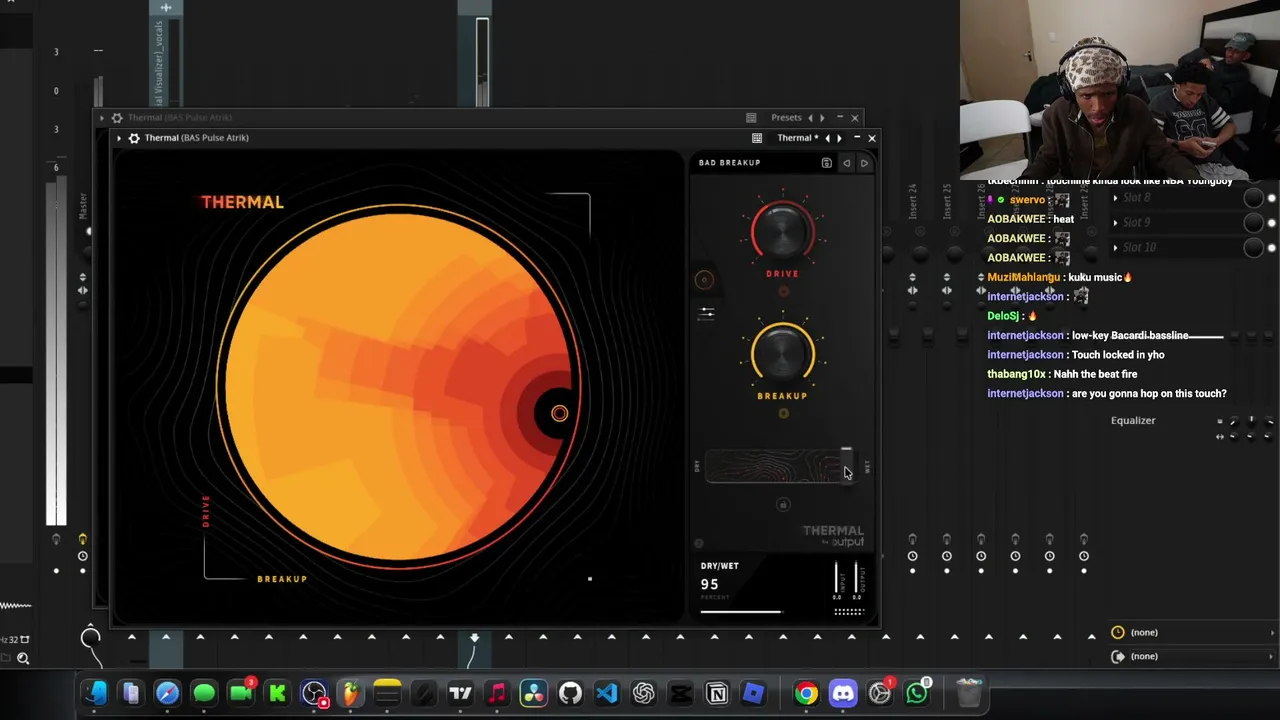Click the Input level meter
Screen dimensions: 1280x720
838,579
